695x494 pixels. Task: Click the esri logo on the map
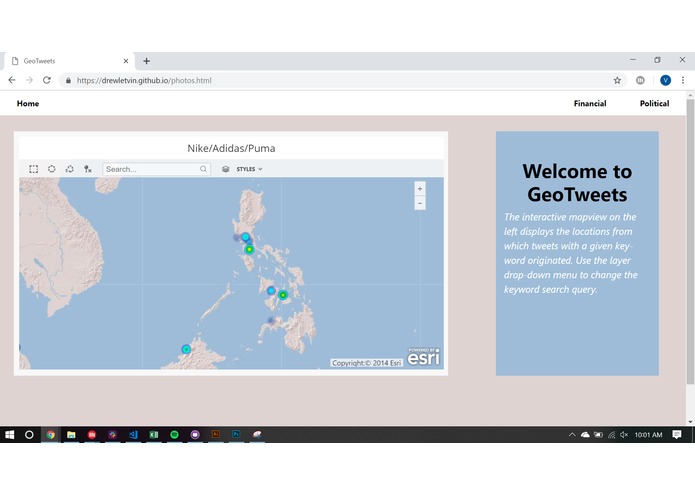coord(424,357)
